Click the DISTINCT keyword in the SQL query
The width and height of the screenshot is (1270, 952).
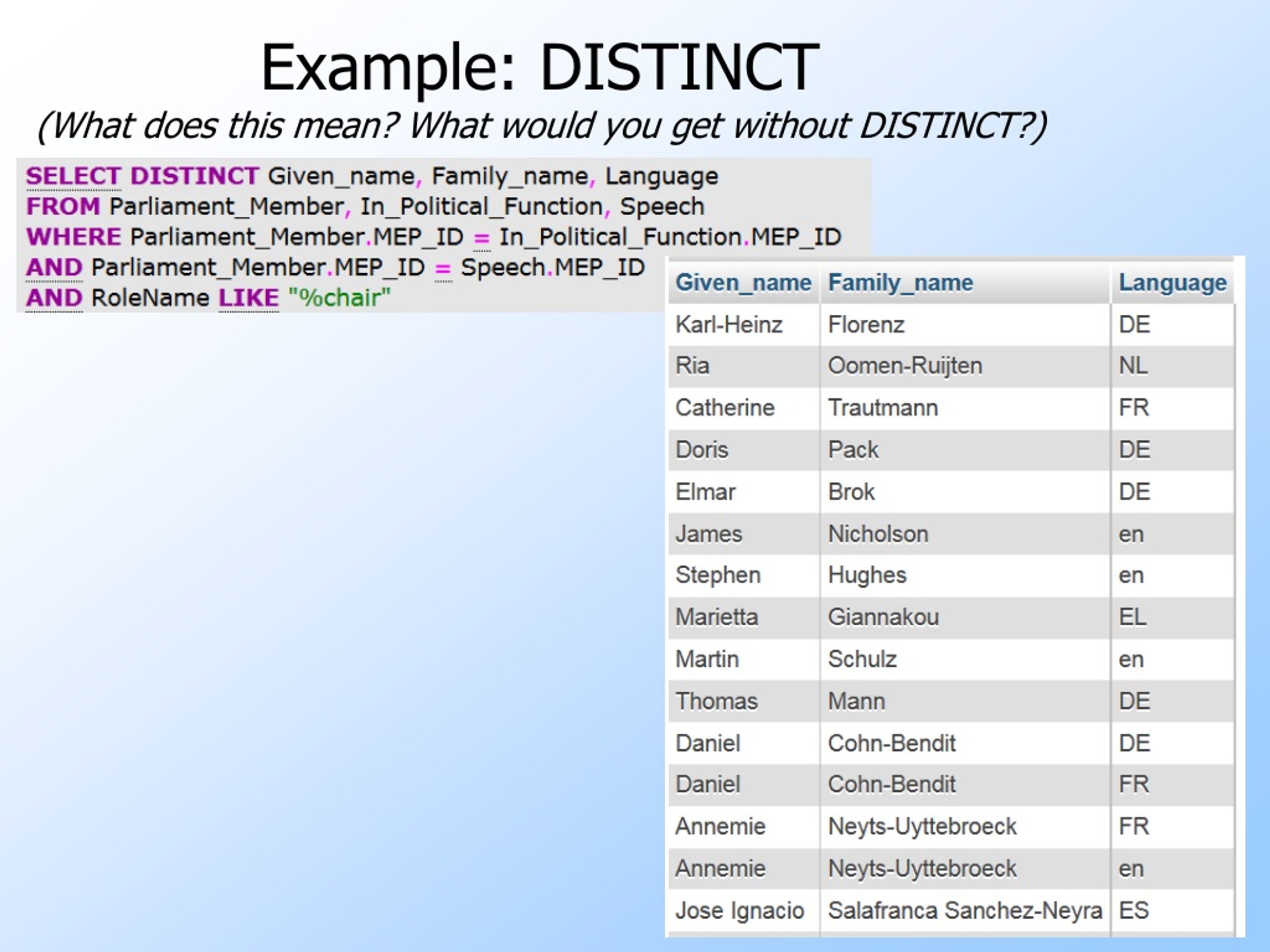coord(194,176)
